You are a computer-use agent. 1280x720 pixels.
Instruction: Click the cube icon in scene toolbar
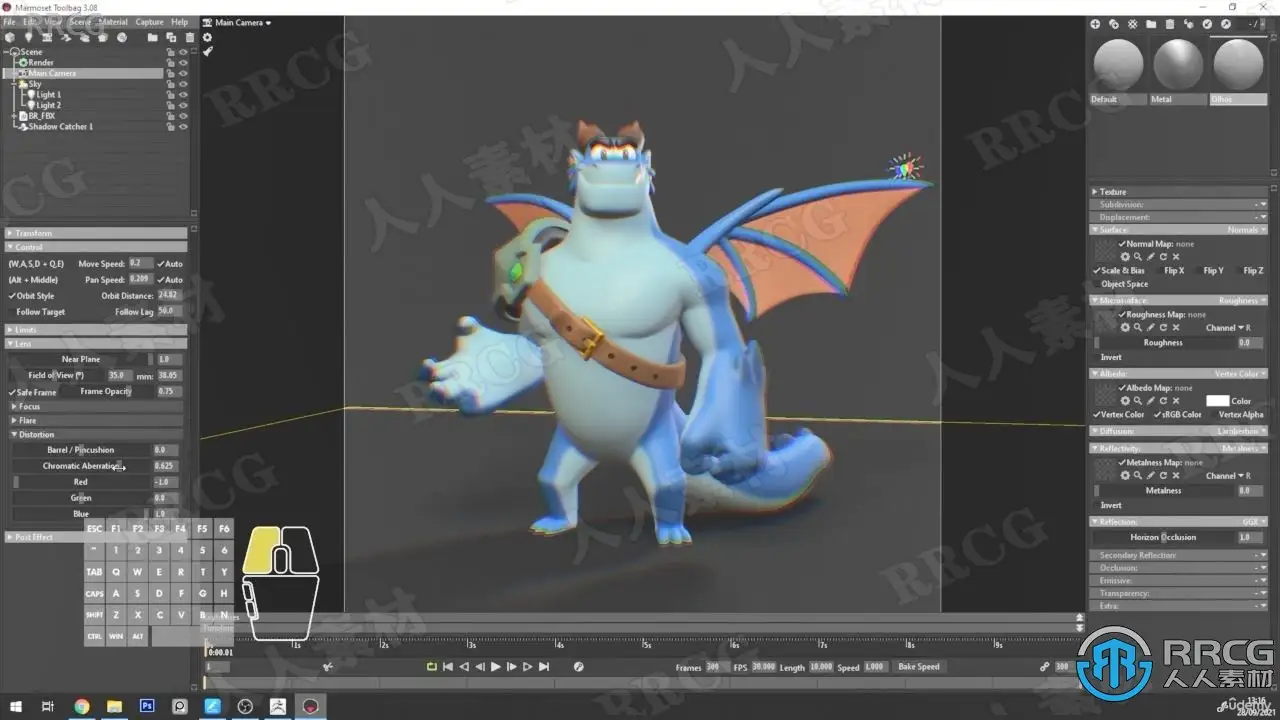pos(10,38)
